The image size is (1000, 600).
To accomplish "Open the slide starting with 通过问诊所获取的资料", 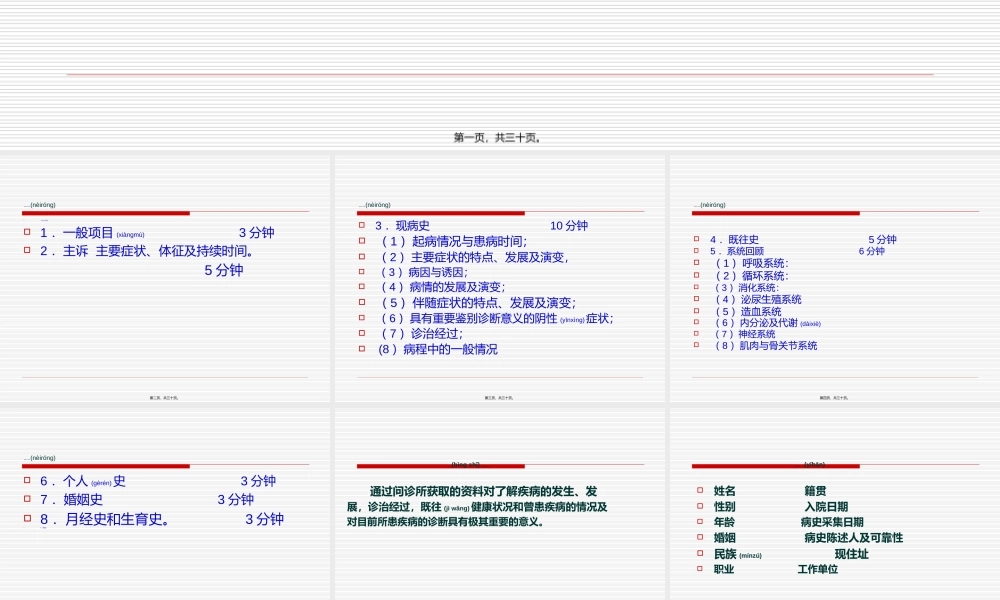I will [499, 503].
